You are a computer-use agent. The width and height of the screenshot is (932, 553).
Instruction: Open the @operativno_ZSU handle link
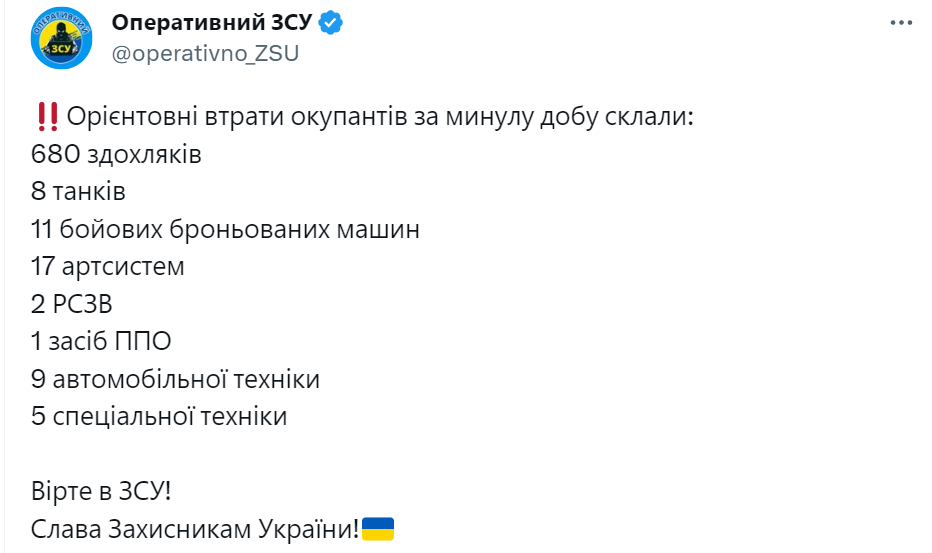click(205, 54)
